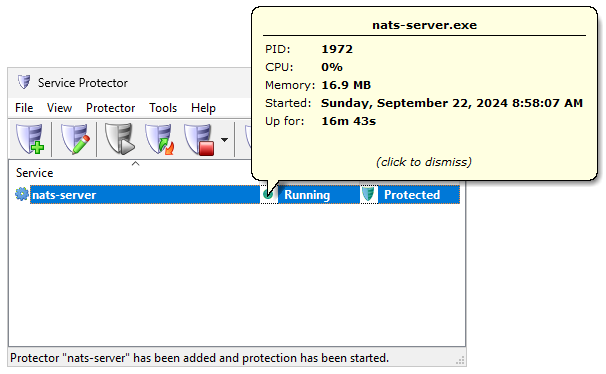Click the Start Protector play shield icon
Image resolution: width=606 pixels, height=374 pixels.
click(119, 139)
